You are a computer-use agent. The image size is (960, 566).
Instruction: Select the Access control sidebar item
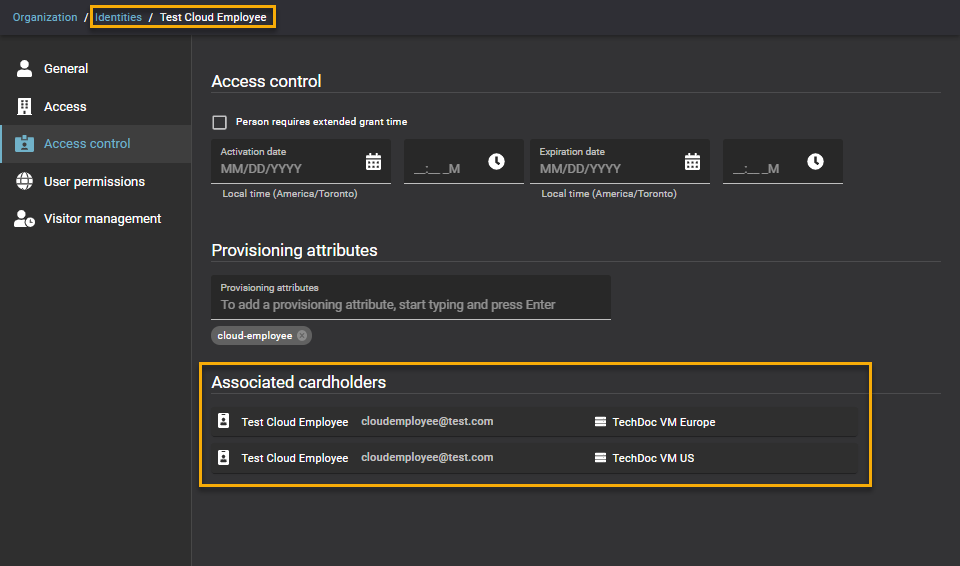(87, 144)
